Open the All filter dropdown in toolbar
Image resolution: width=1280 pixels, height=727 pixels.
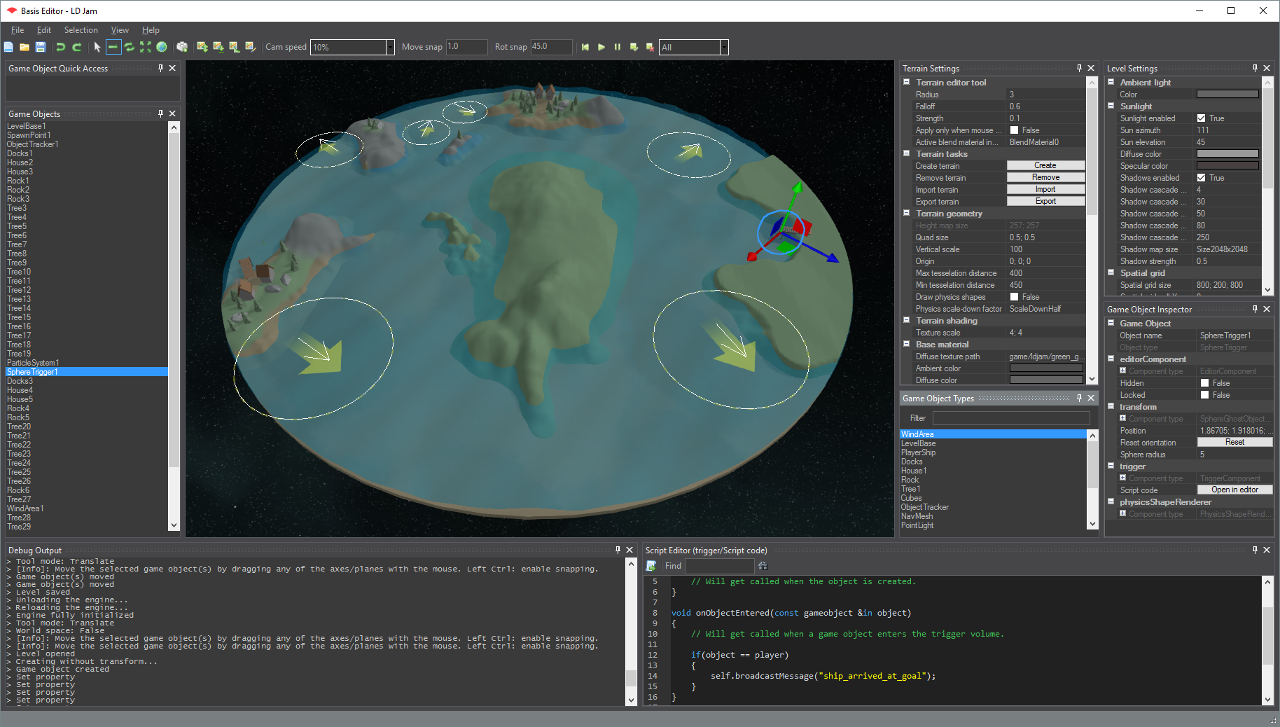[724, 47]
